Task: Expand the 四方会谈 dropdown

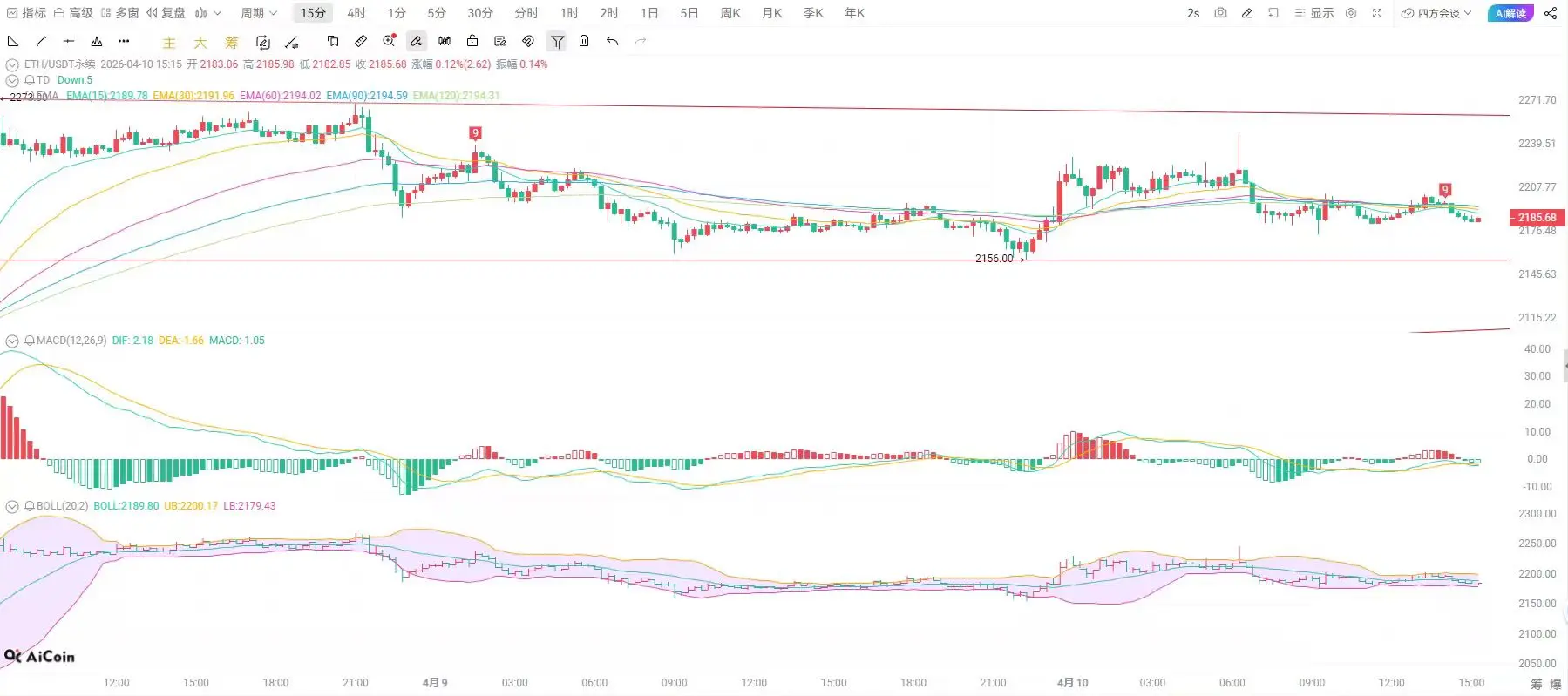Action: pos(1436,13)
